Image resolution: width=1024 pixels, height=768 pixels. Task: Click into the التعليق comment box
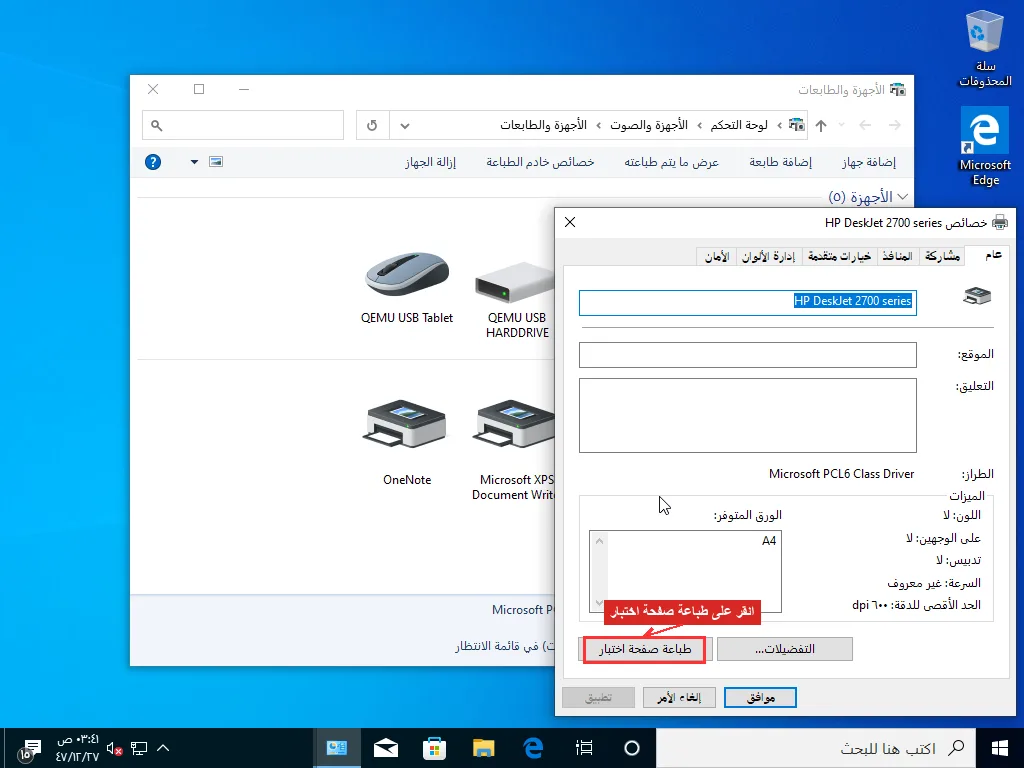pyautogui.click(x=748, y=415)
